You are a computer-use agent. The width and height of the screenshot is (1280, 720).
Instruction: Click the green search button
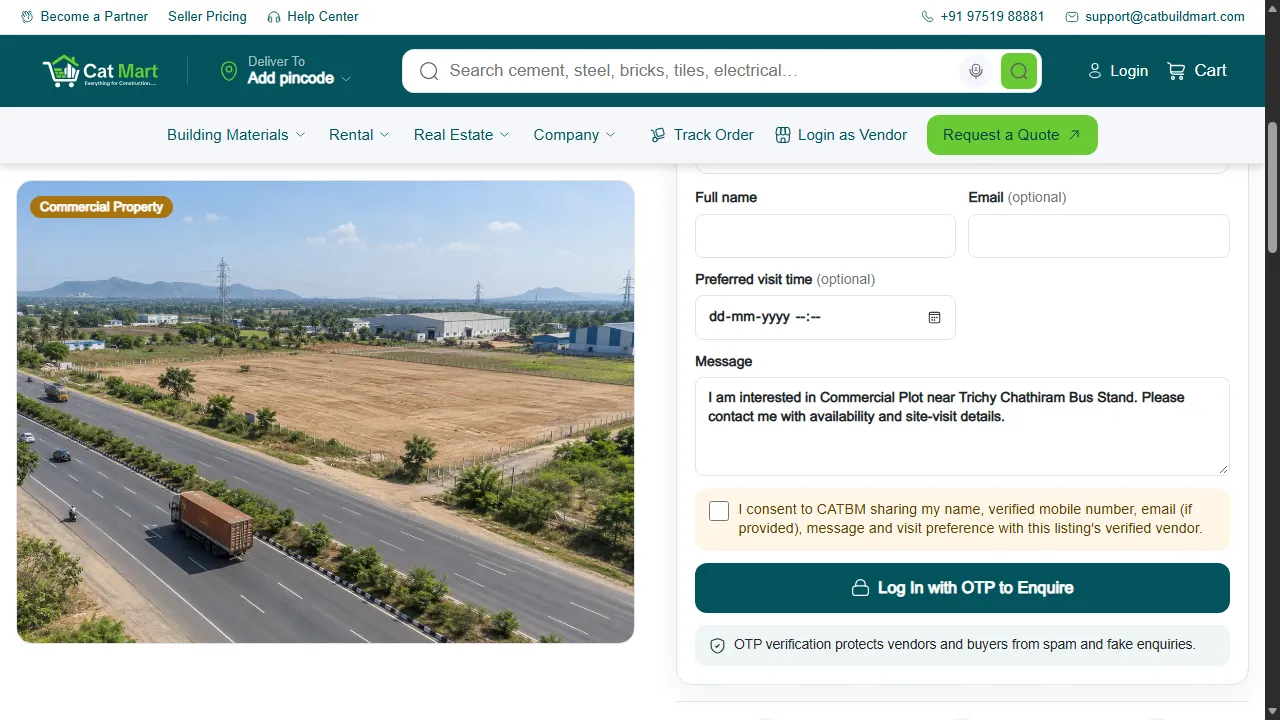tap(1019, 71)
